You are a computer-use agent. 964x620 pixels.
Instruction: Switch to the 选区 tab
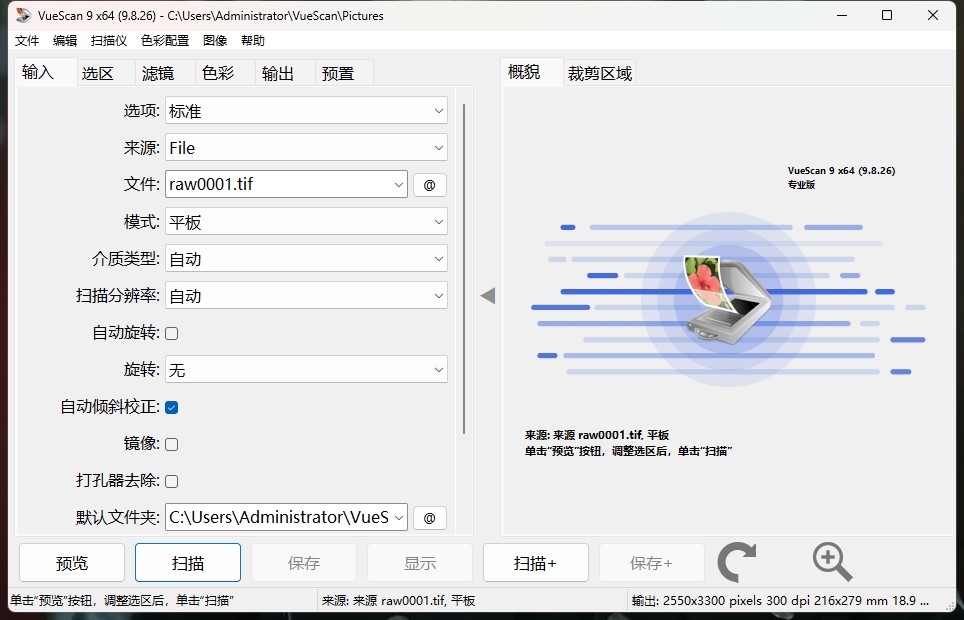[x=105, y=73]
